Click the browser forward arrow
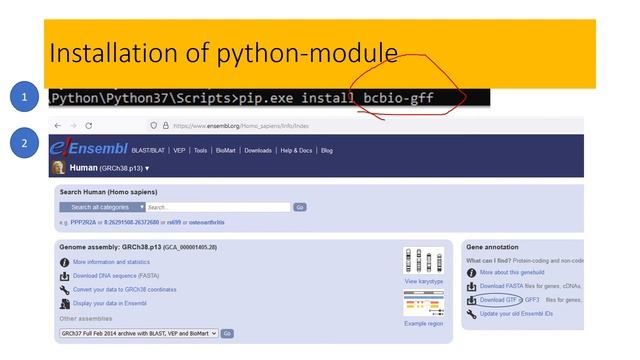The image size is (640, 360). pyautogui.click(x=73, y=126)
